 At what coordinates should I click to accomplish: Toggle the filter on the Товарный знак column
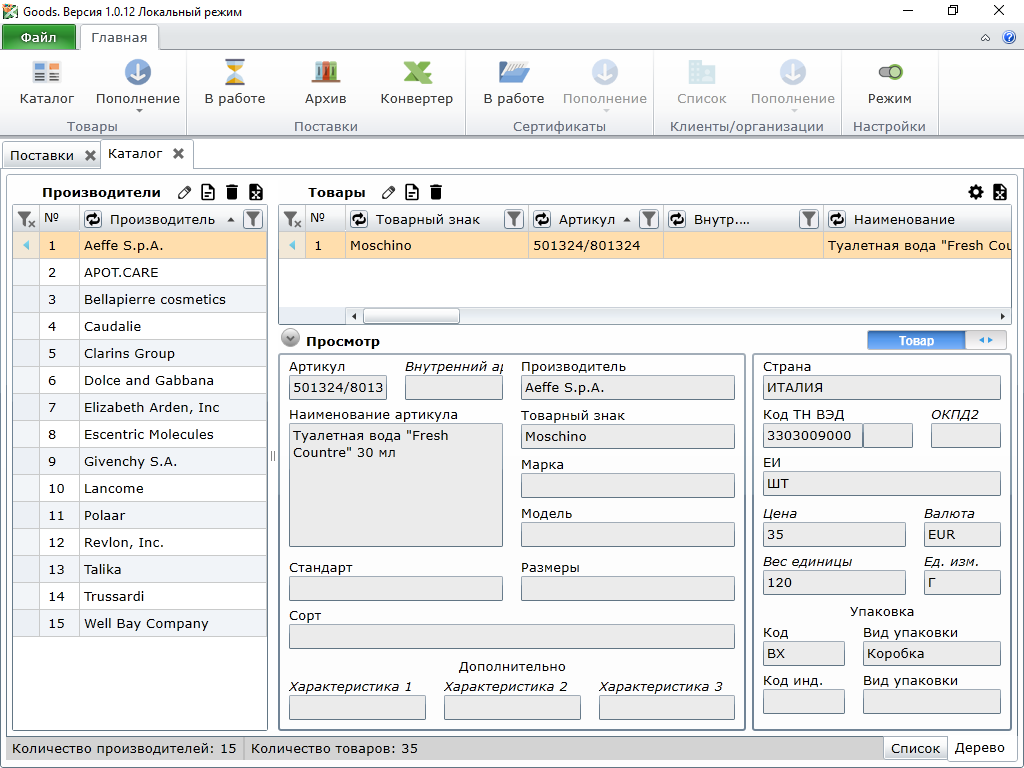click(x=514, y=219)
